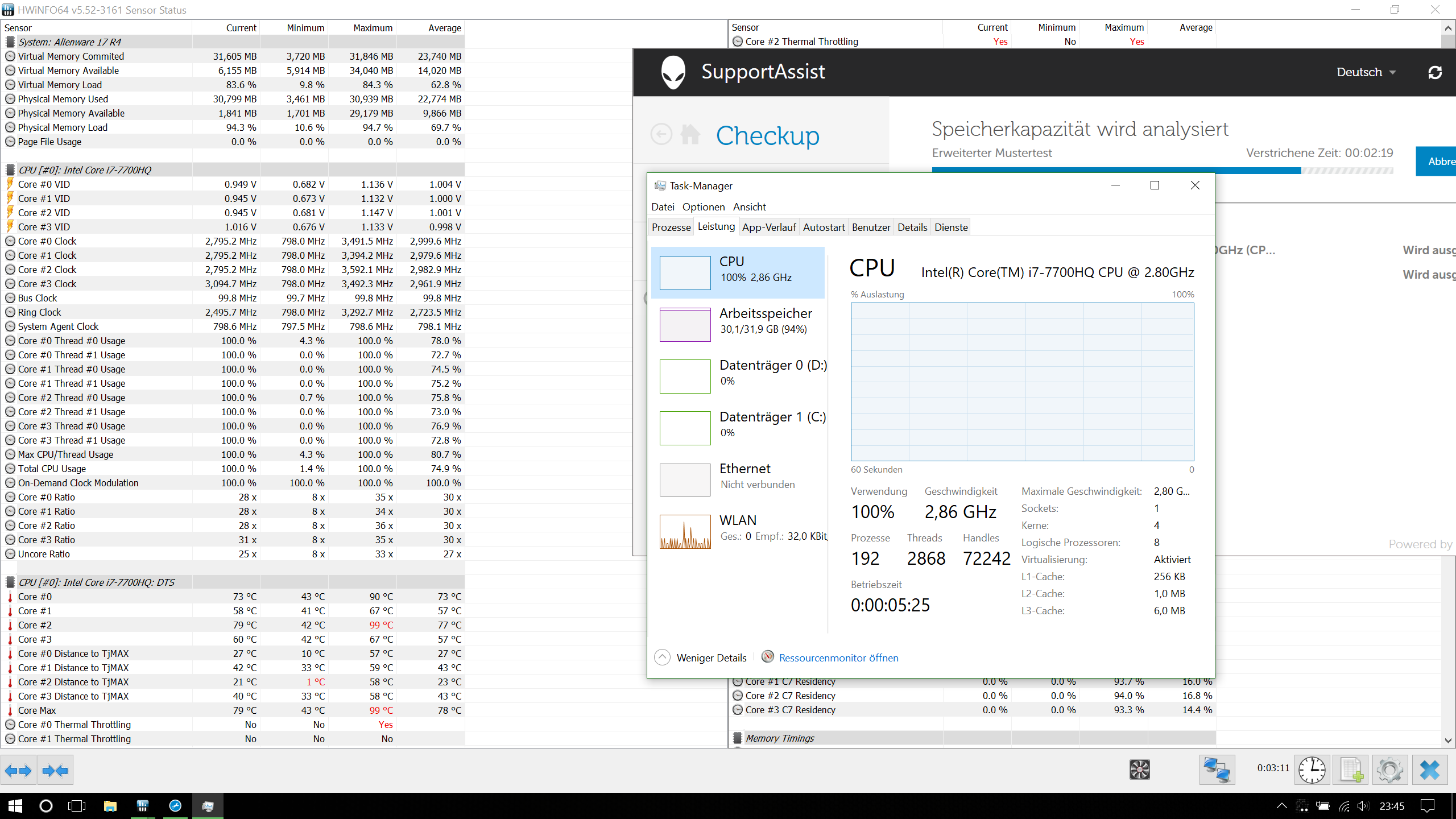Click Ressourcenmonitor öffnen link
The image size is (1456, 819).
(838, 658)
